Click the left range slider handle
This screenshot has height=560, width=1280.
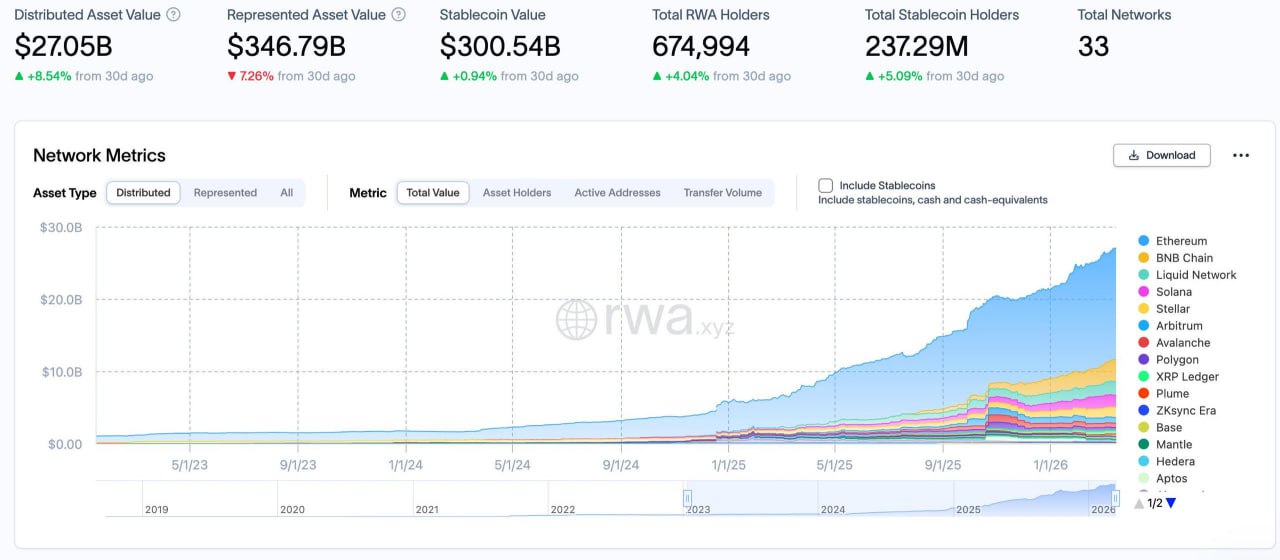click(688, 497)
